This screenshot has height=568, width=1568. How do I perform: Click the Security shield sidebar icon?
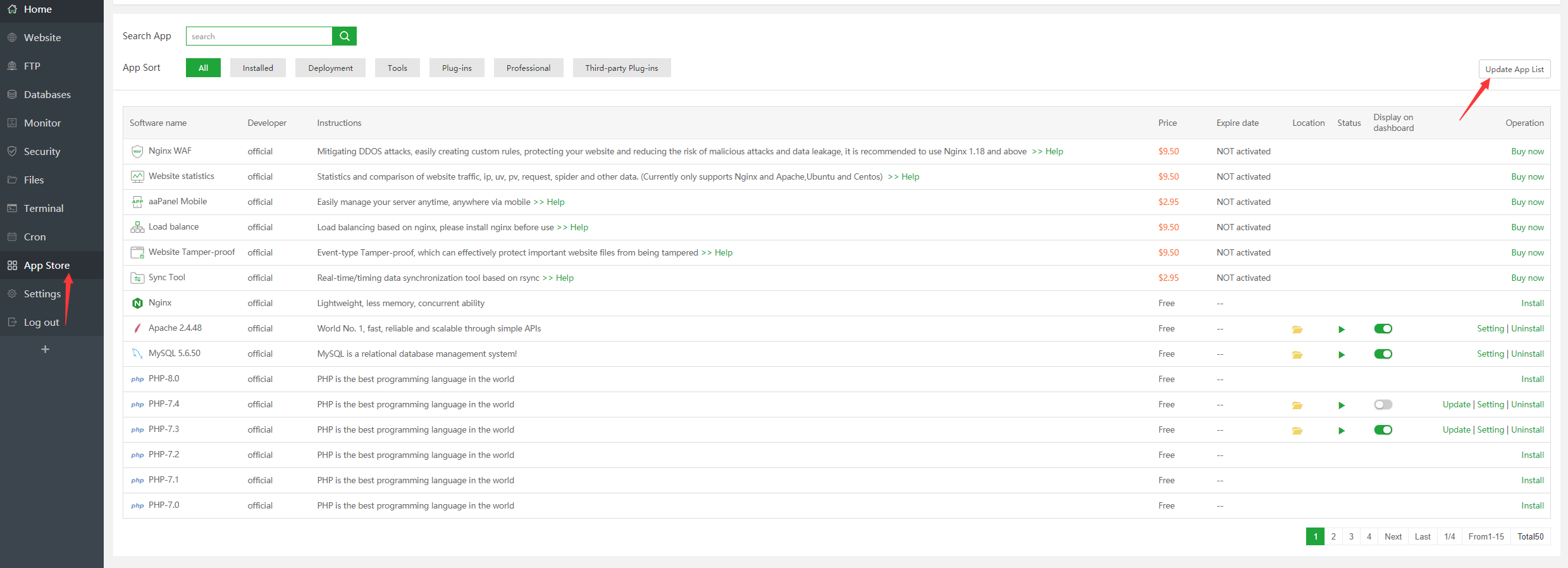pyautogui.click(x=12, y=151)
